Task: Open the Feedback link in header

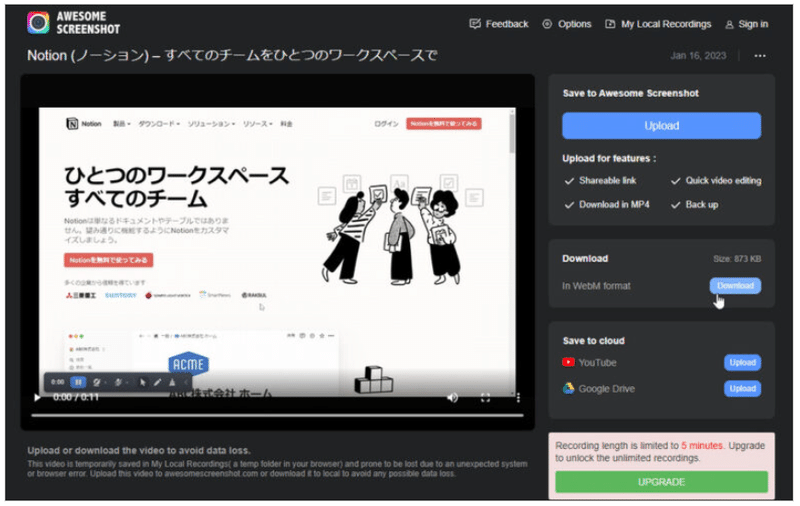Action: coord(499,24)
